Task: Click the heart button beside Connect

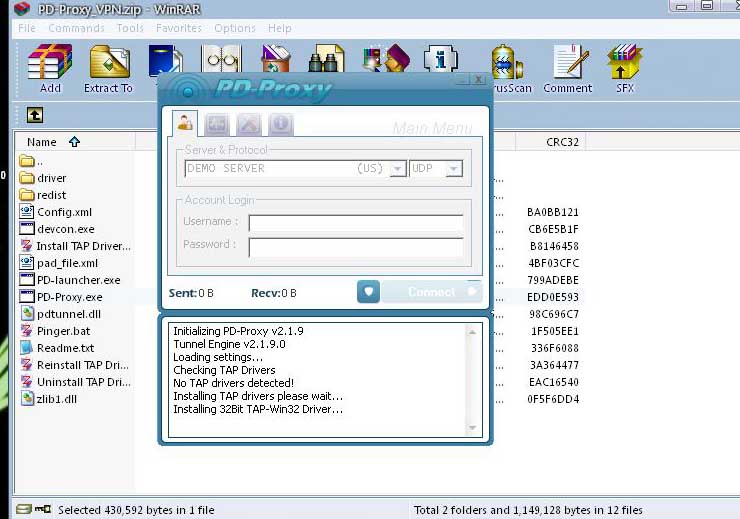Action: coord(369,292)
